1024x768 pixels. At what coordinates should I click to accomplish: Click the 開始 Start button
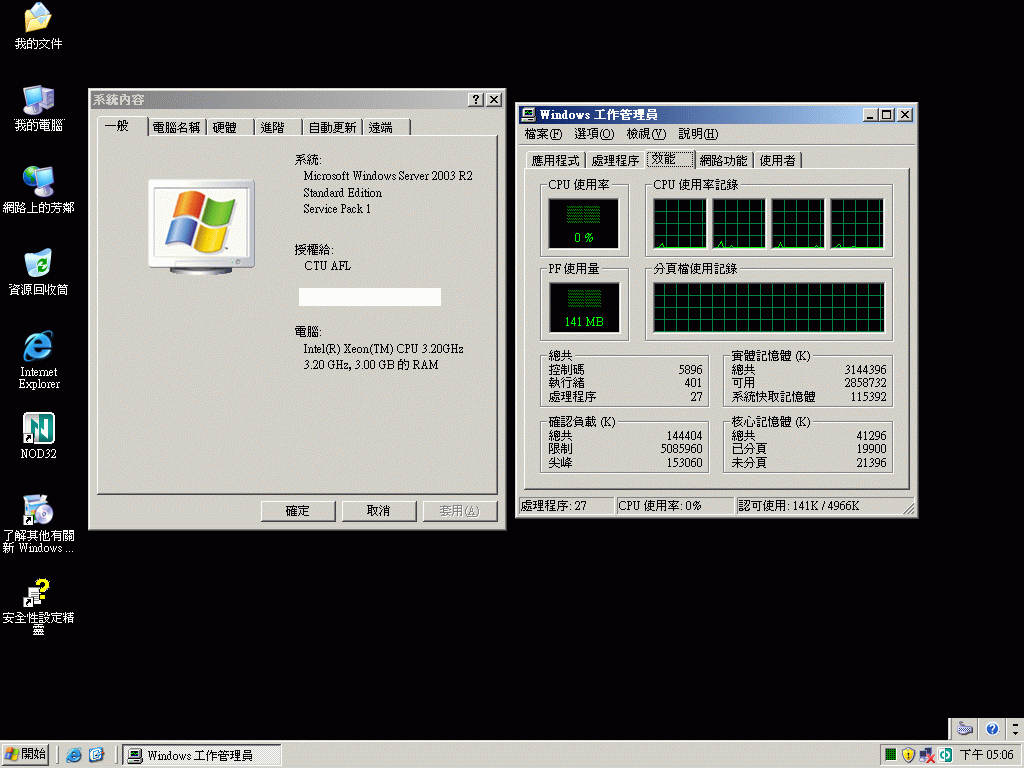tap(25, 754)
